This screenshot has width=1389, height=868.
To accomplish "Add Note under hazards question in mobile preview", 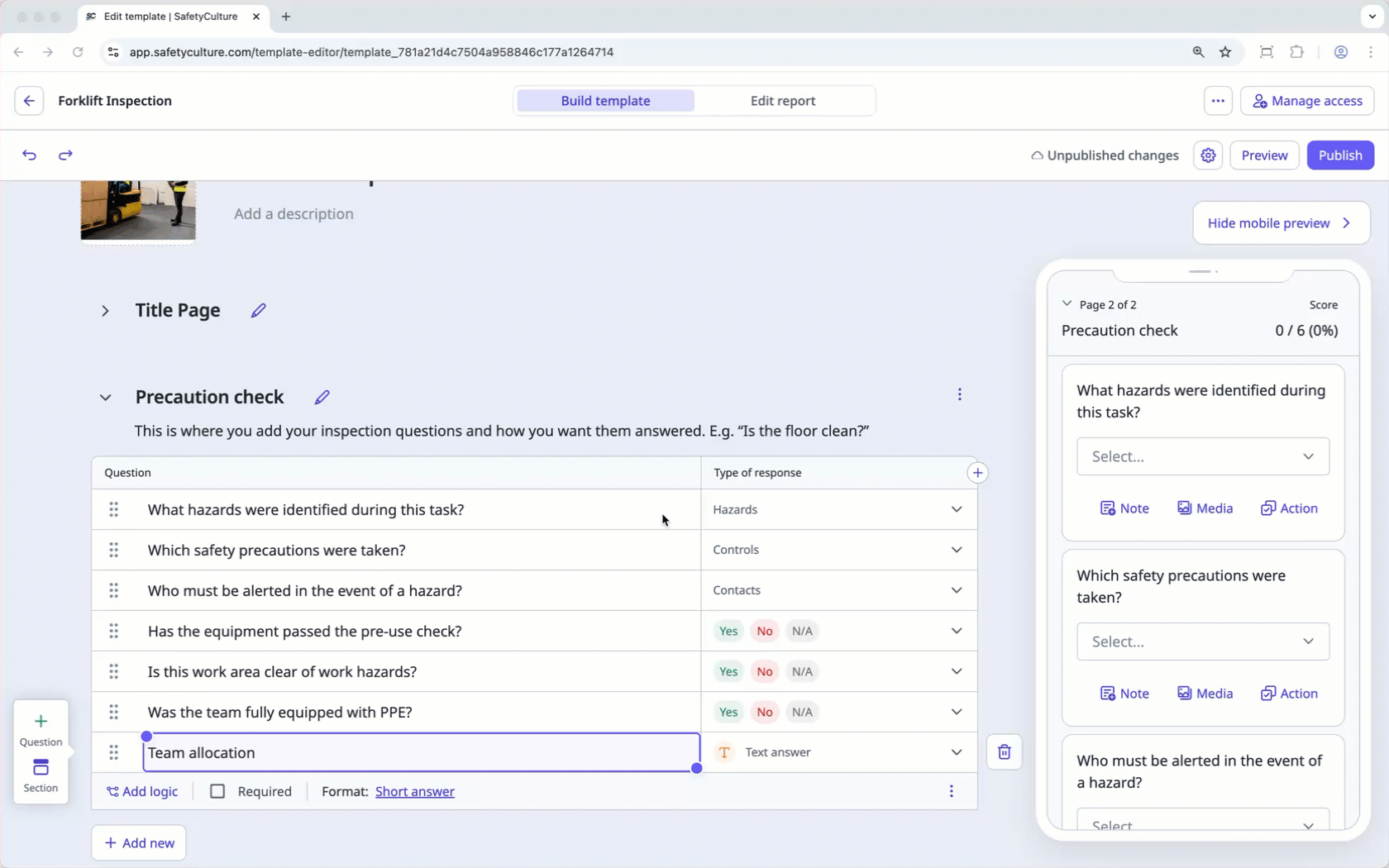I will pos(1124,508).
